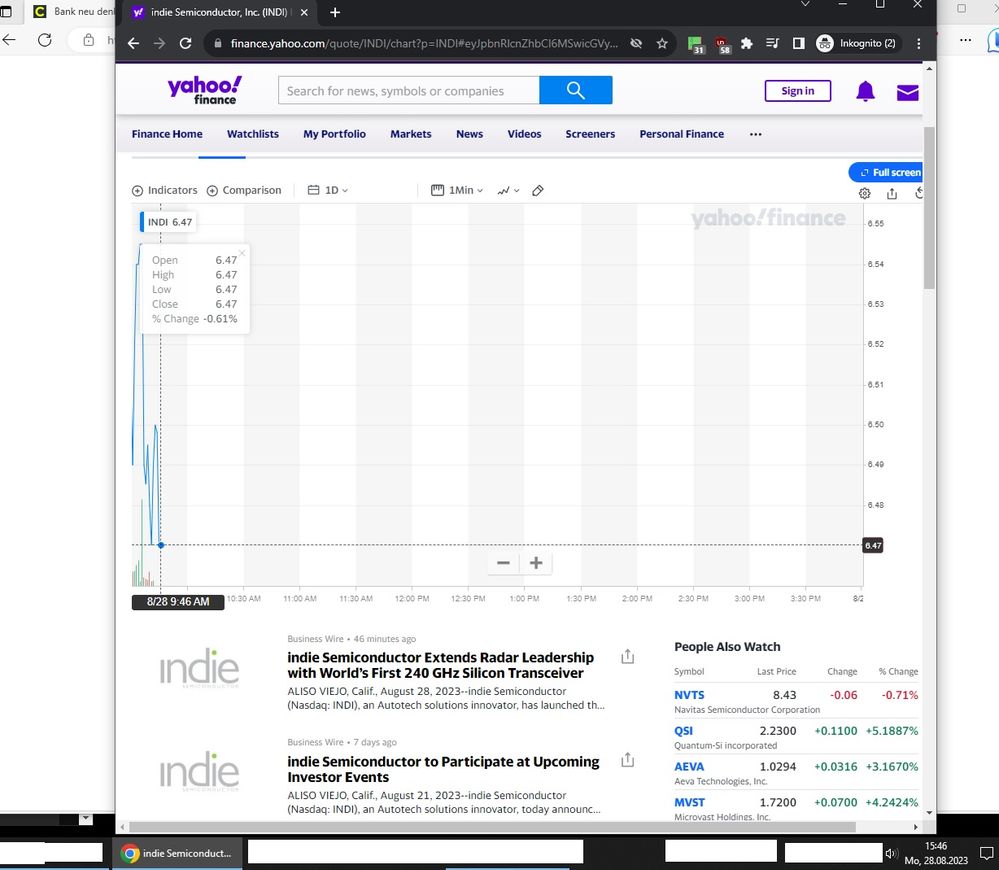The width and height of the screenshot is (999, 870).
Task: Reload the Yahoo Finance page
Action: (x=185, y=43)
